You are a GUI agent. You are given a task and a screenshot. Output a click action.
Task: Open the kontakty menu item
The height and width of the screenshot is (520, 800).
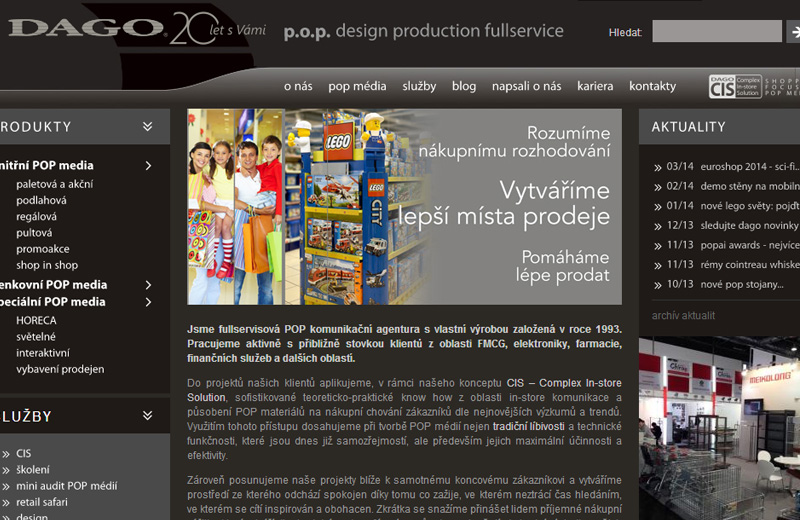(652, 87)
